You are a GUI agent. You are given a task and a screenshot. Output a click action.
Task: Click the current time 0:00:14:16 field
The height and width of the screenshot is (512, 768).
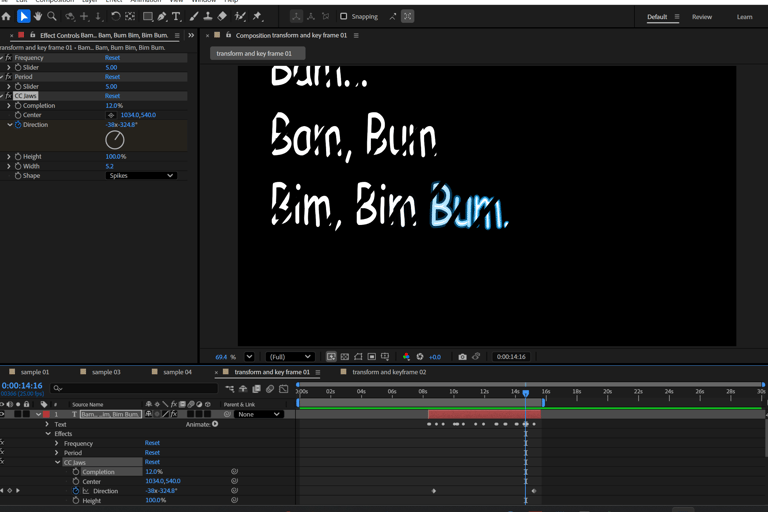(22, 385)
